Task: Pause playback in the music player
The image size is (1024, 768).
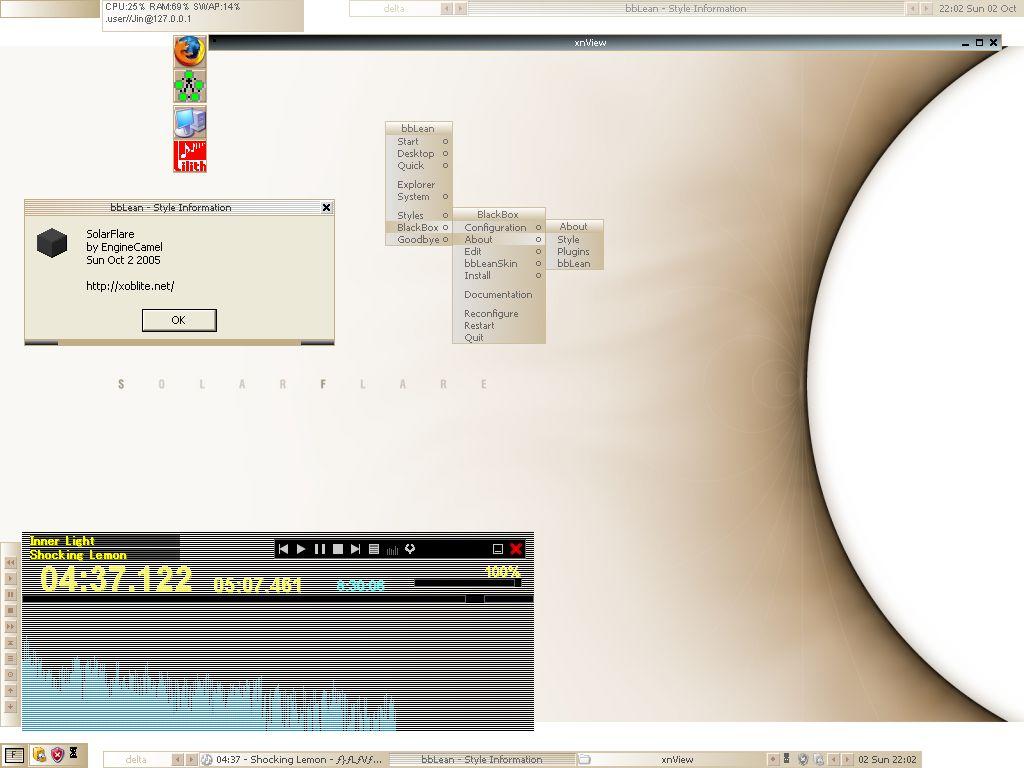Action: [320, 549]
